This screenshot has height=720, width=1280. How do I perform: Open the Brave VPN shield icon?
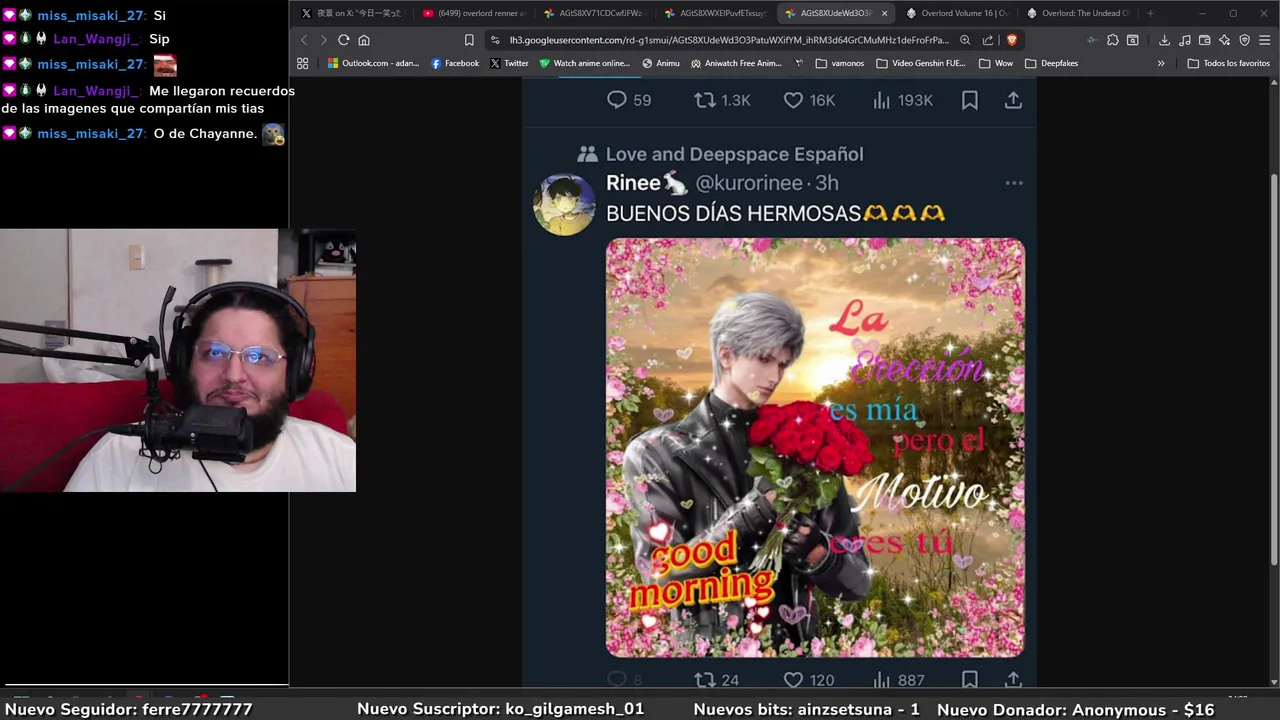tap(1244, 40)
